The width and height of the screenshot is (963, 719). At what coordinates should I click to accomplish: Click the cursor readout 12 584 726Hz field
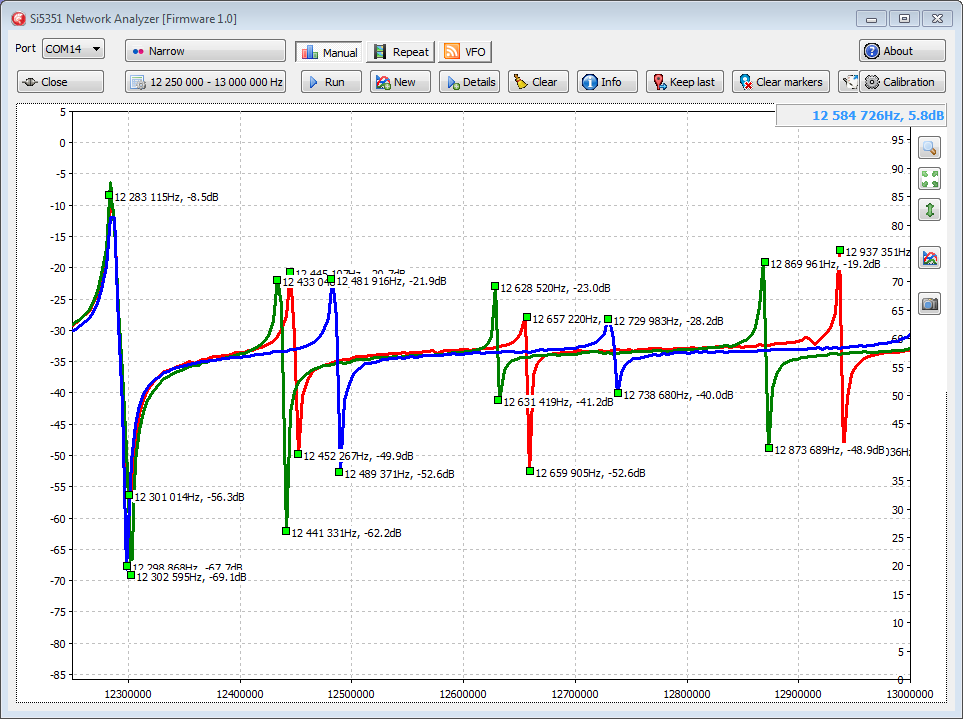click(862, 116)
